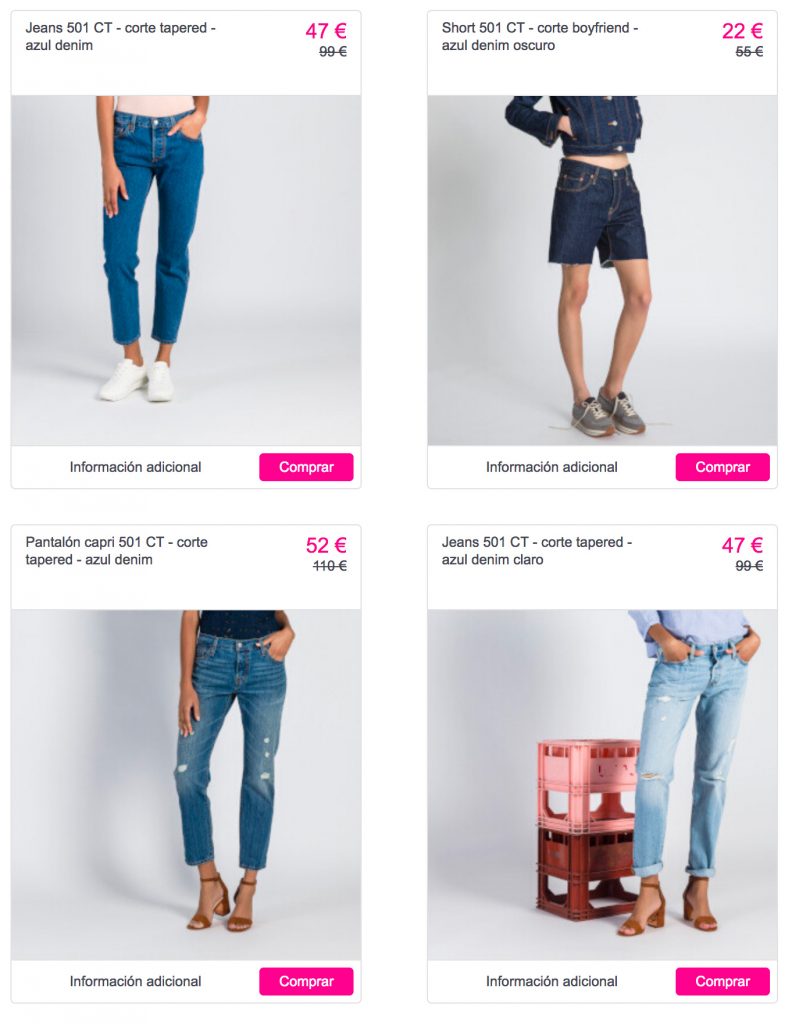The width and height of the screenshot is (792, 1024).
Task: Buy the Jeans 501 CT azul denim
Action: pos(306,467)
